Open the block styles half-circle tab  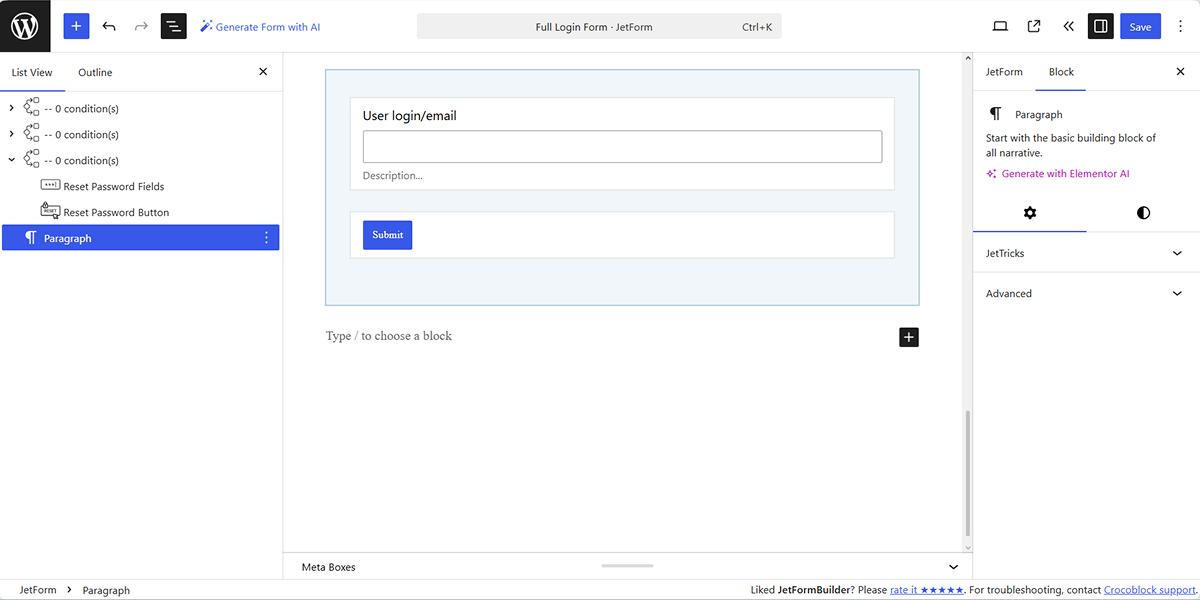coord(1143,213)
